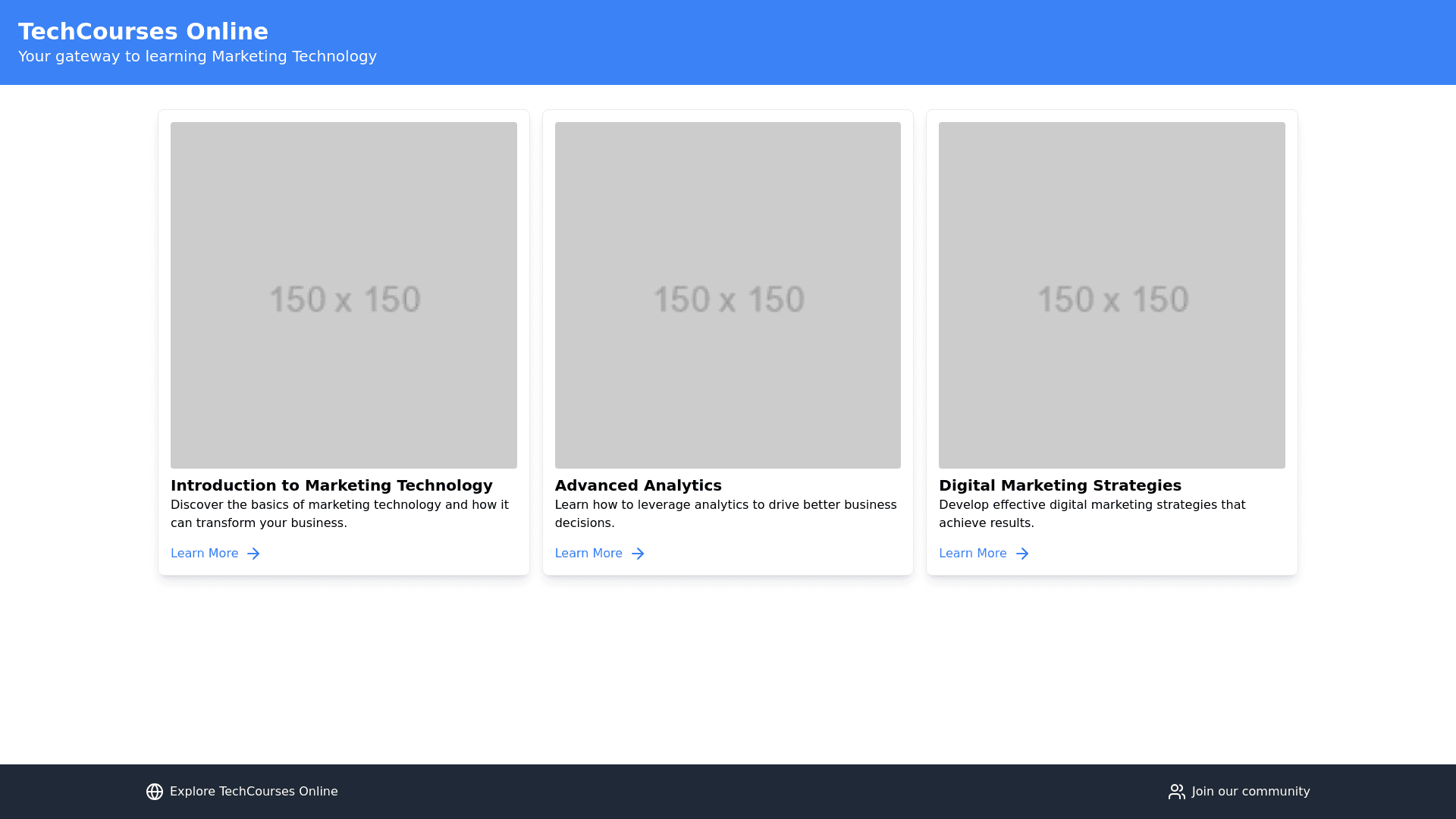Click the Introduction to Marketing Technology thumbnail image
This screenshot has height=819, width=1456.
344,295
